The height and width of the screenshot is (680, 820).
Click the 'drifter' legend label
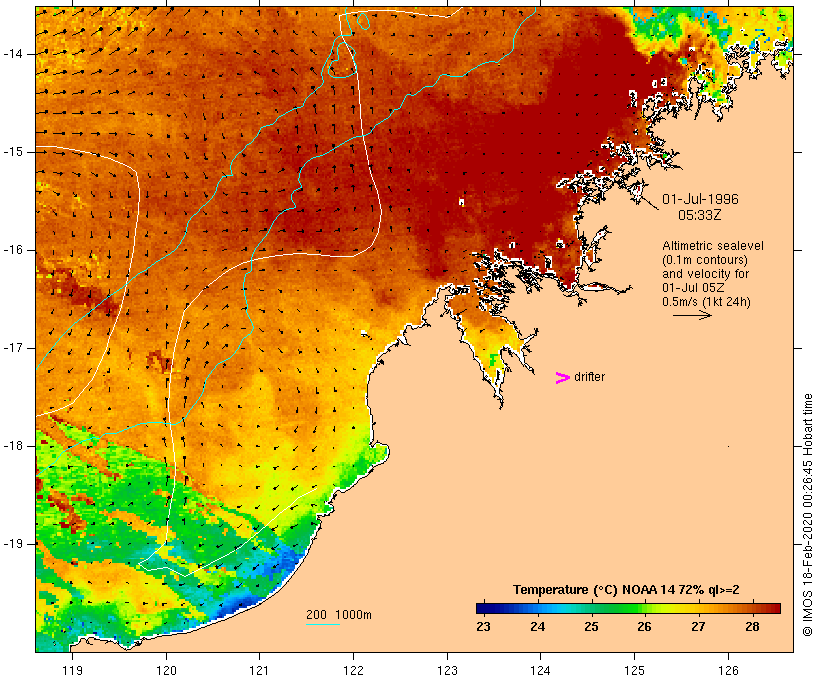[589, 377]
